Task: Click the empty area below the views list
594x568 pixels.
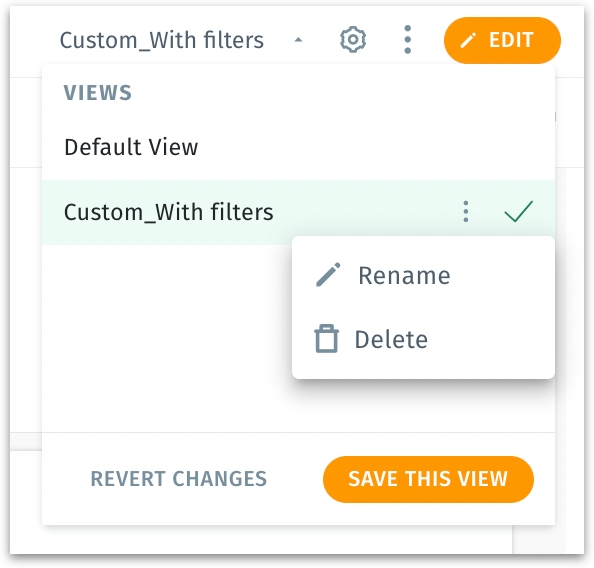Action: coord(167,337)
